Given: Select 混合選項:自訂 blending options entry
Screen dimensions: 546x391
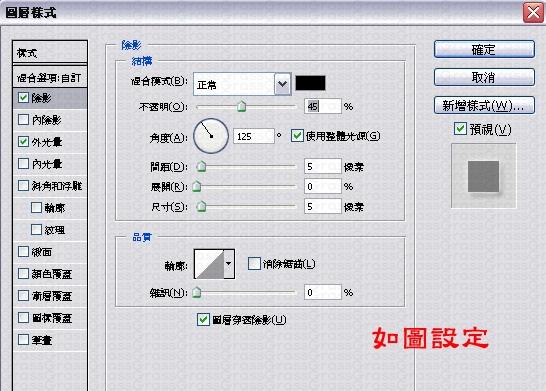Looking at the screenshot, I should point(50,78).
